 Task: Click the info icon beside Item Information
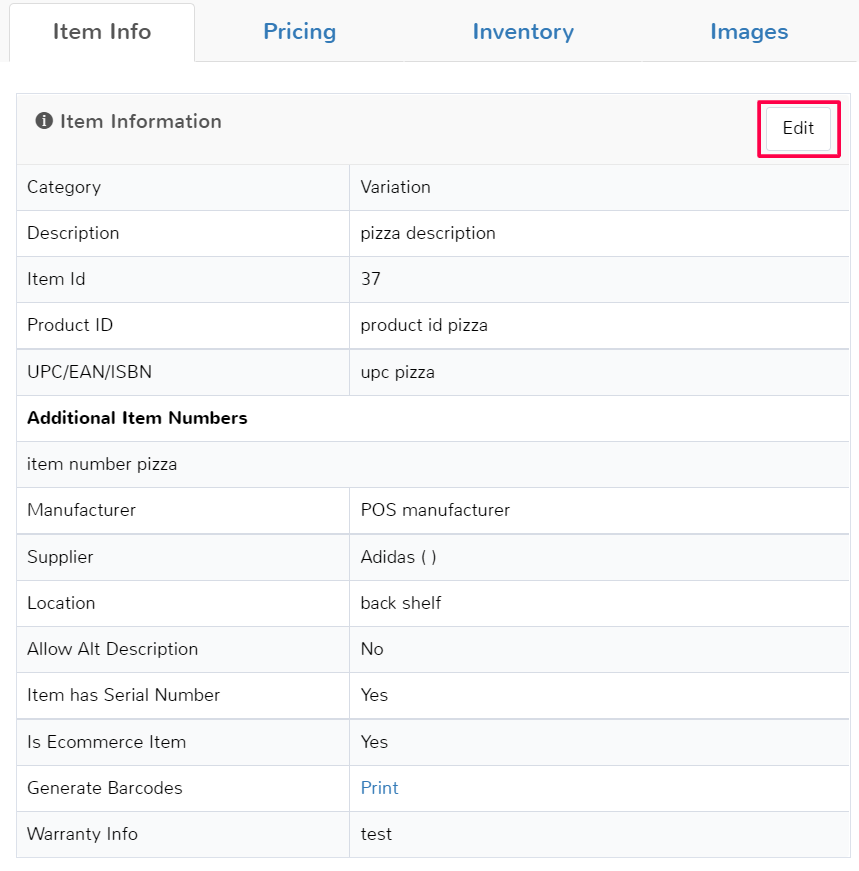point(44,121)
